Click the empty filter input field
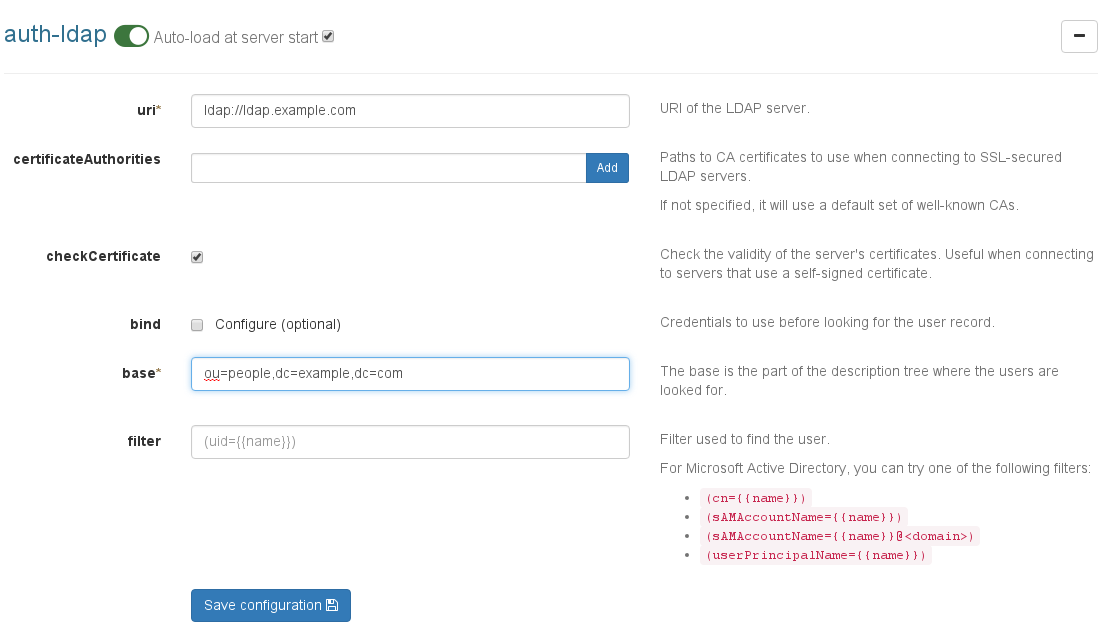The image size is (1104, 631). (x=410, y=441)
